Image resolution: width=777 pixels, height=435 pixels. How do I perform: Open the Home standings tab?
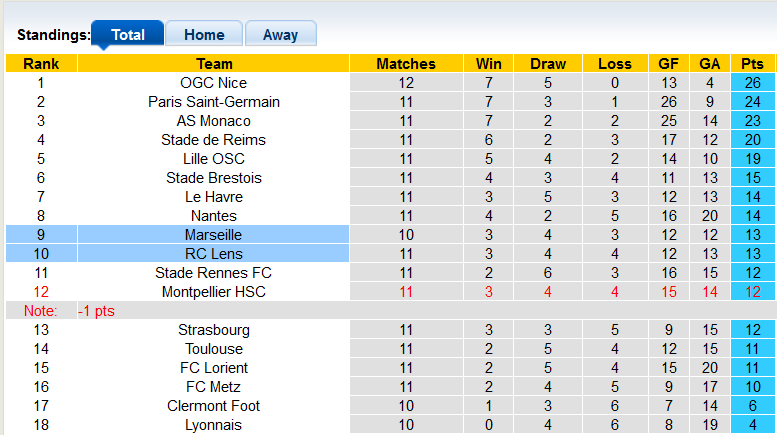(203, 35)
